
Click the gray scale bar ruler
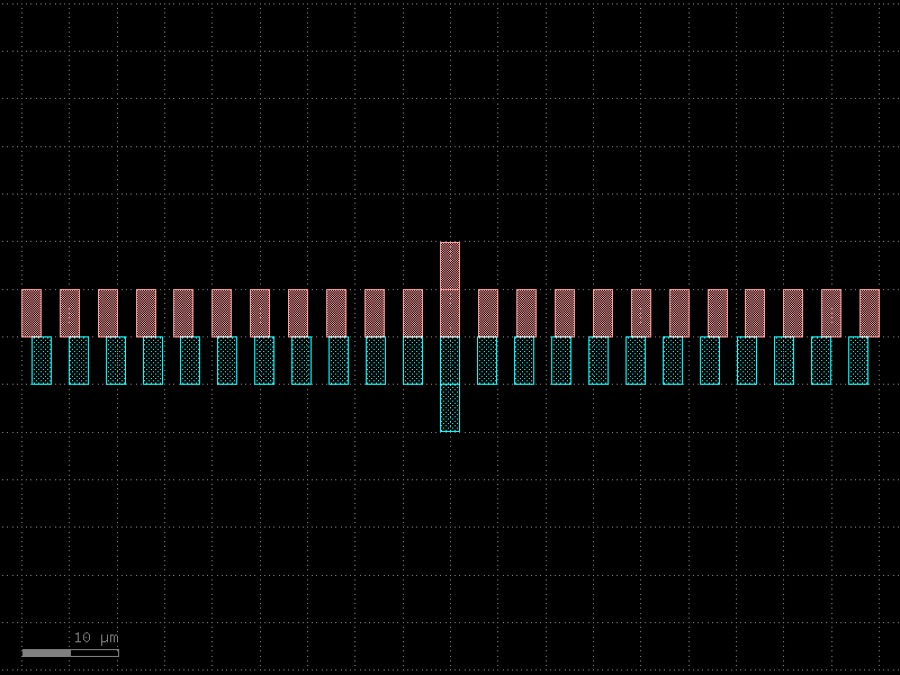(x=70, y=653)
